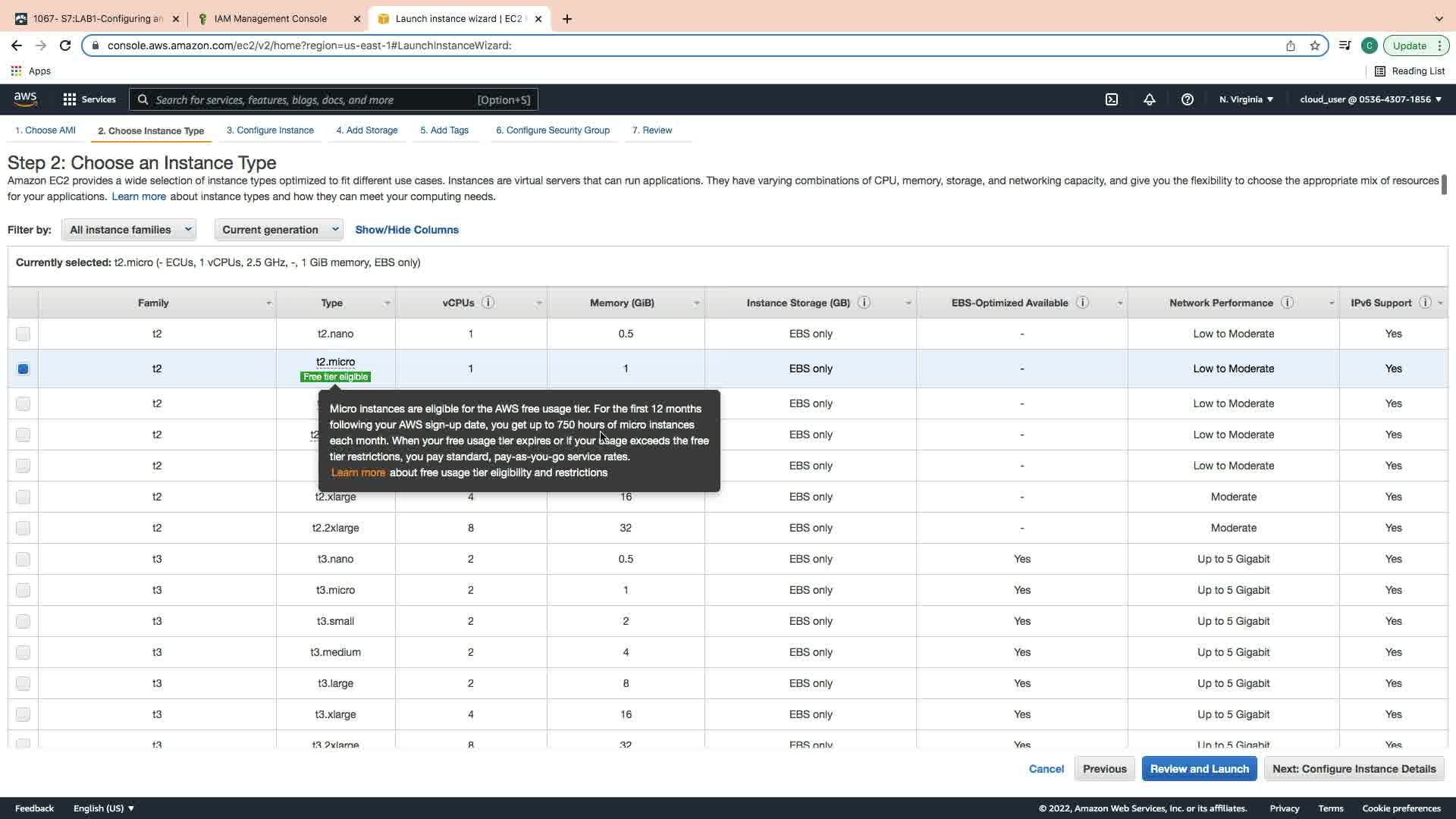
Task: Check the t3.micro row checkbox
Action: (x=23, y=590)
